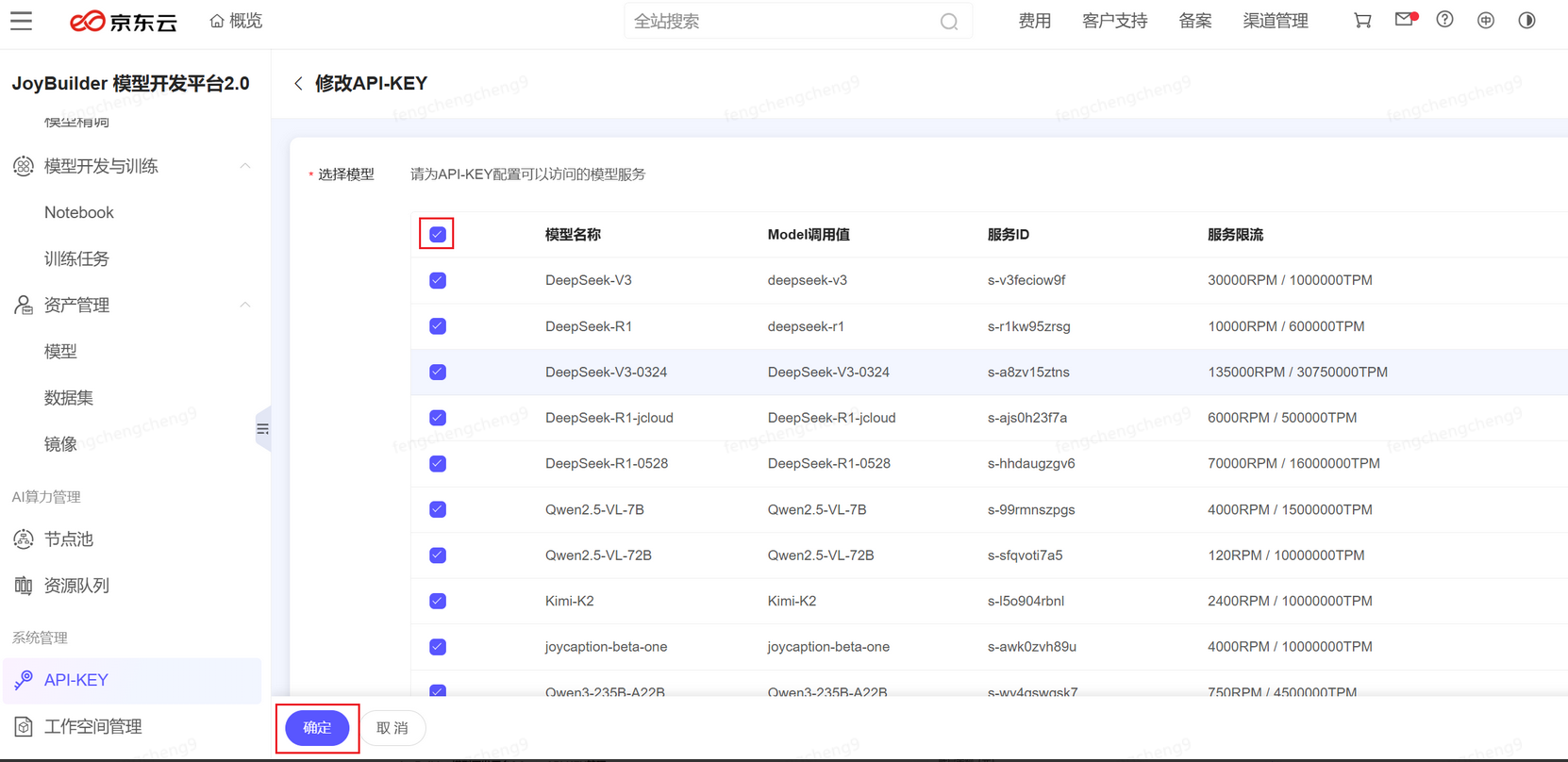Open the help question mark icon
Image resolution: width=1568 pixels, height=762 pixels.
click(1444, 20)
